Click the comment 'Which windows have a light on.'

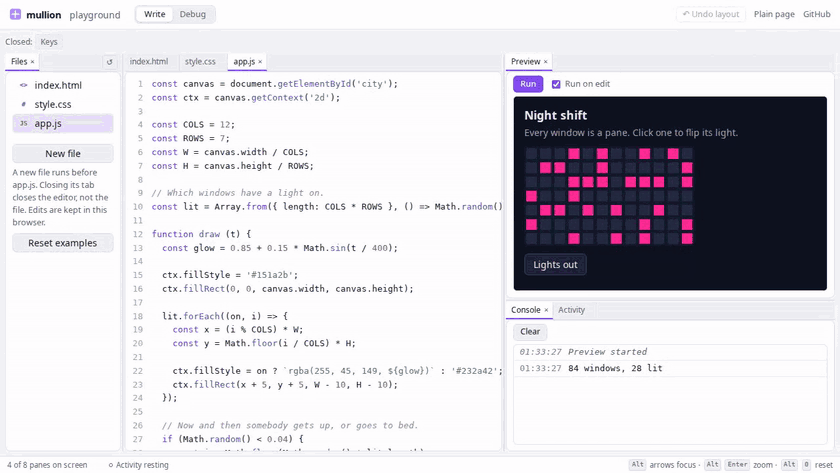[x=237, y=193]
